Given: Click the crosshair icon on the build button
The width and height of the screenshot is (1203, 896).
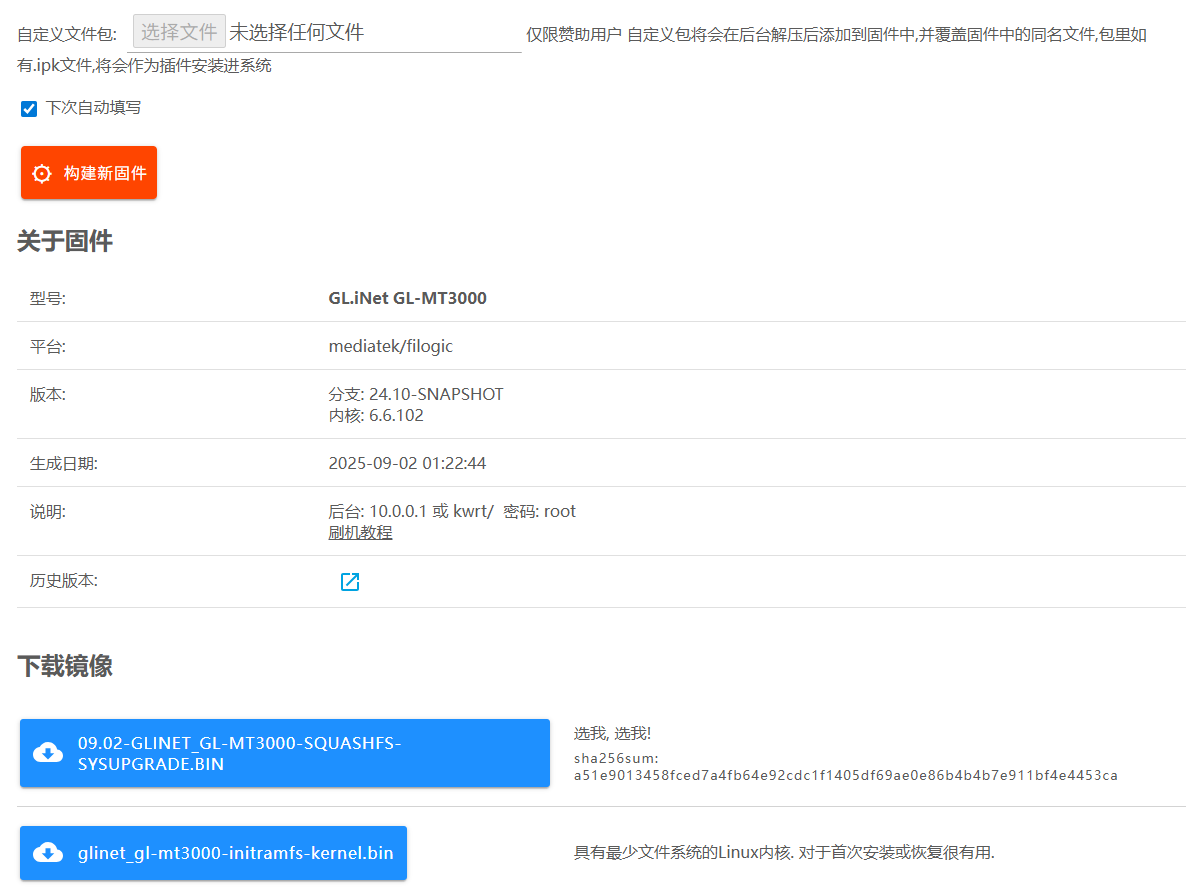Looking at the screenshot, I should 41,173.
